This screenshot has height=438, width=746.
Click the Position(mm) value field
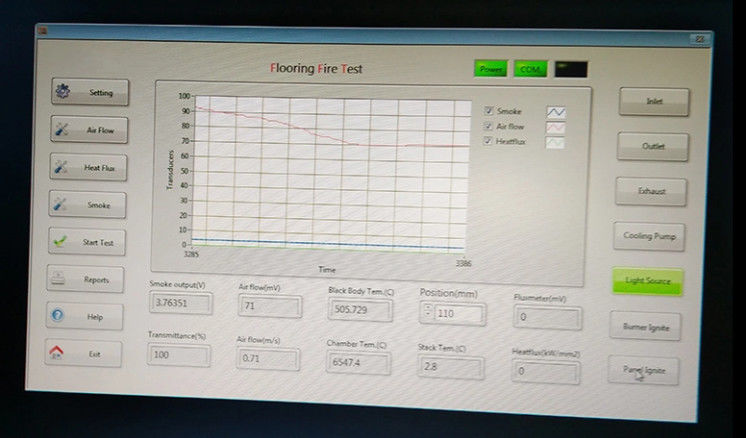(x=459, y=313)
